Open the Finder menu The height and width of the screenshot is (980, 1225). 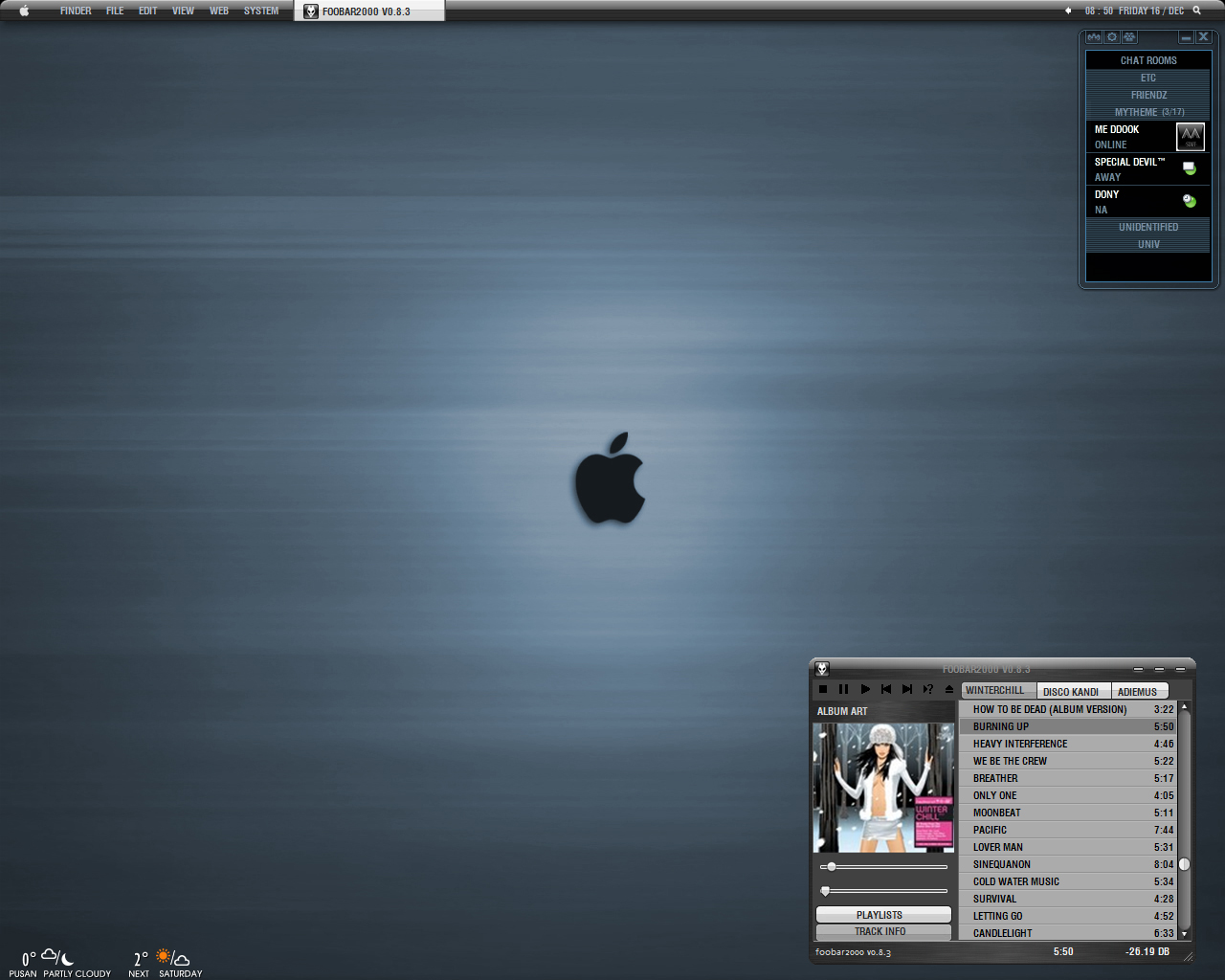[76, 11]
